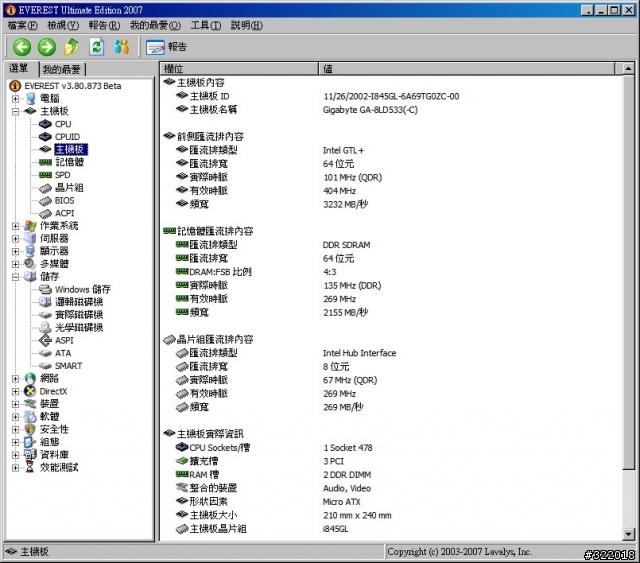Click the 安全性 shield icon in tree

[x=30, y=429]
